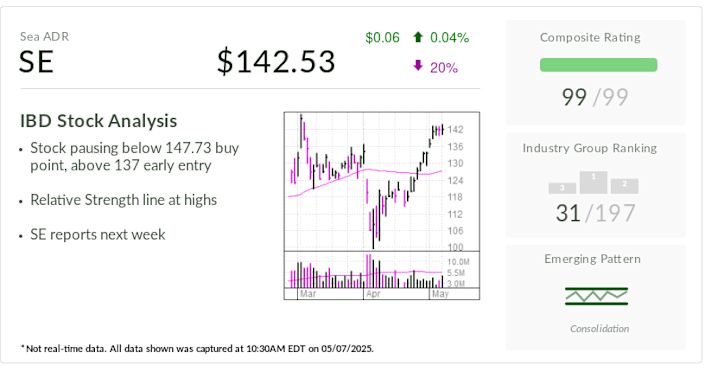This screenshot has width=705, height=372.
Task: Click the Apr marker on chart axis
Action: point(373,294)
